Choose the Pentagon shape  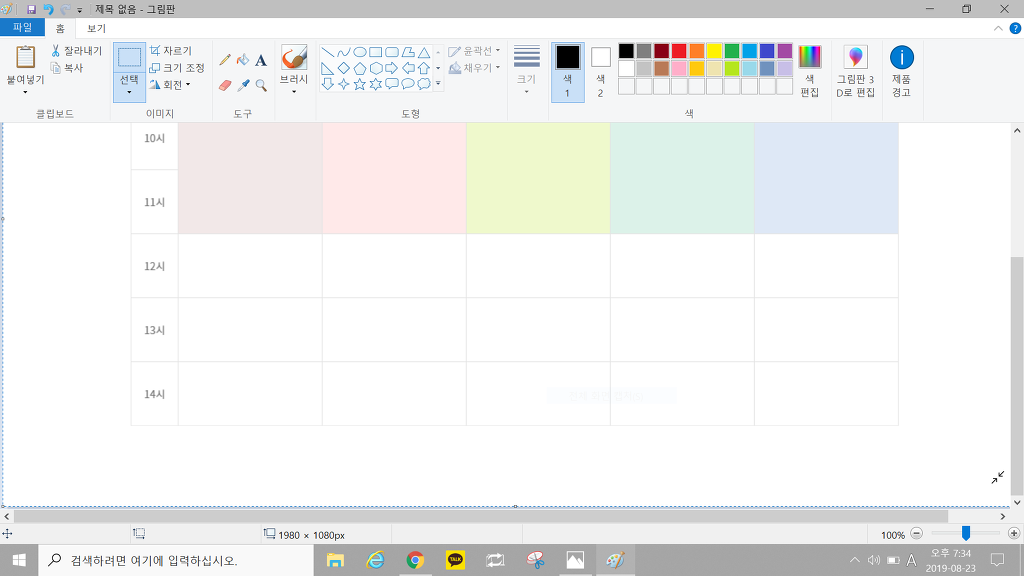[360, 68]
